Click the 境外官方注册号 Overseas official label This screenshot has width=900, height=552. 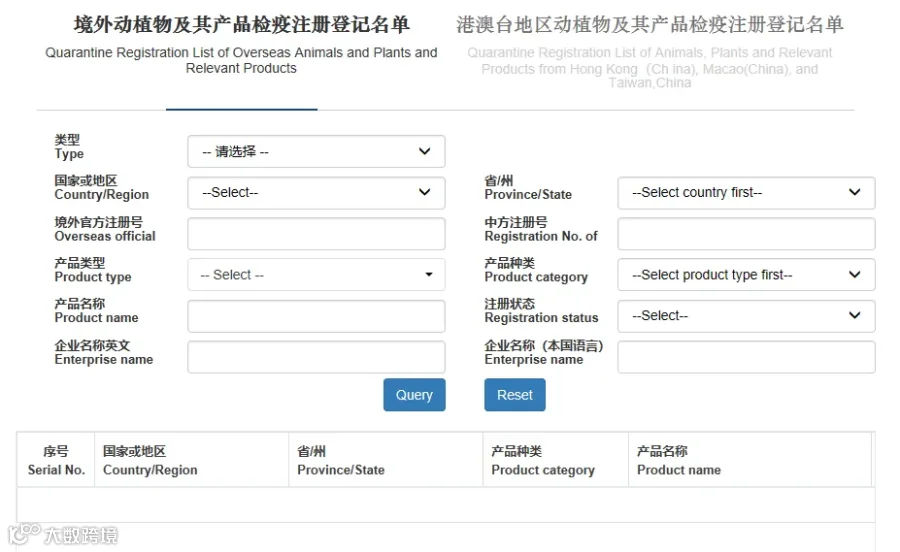pyautogui.click(x=105, y=230)
